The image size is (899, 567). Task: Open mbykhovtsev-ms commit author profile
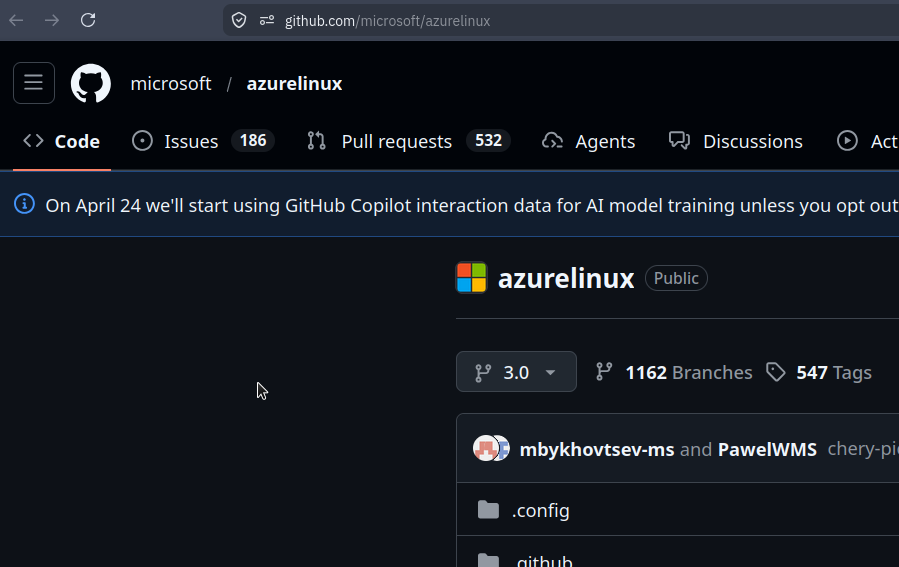pos(597,449)
